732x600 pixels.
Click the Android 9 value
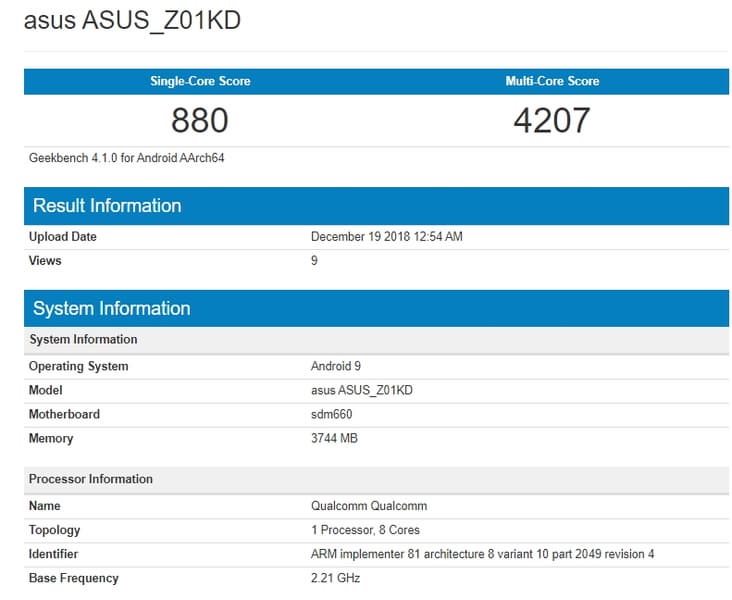336,366
